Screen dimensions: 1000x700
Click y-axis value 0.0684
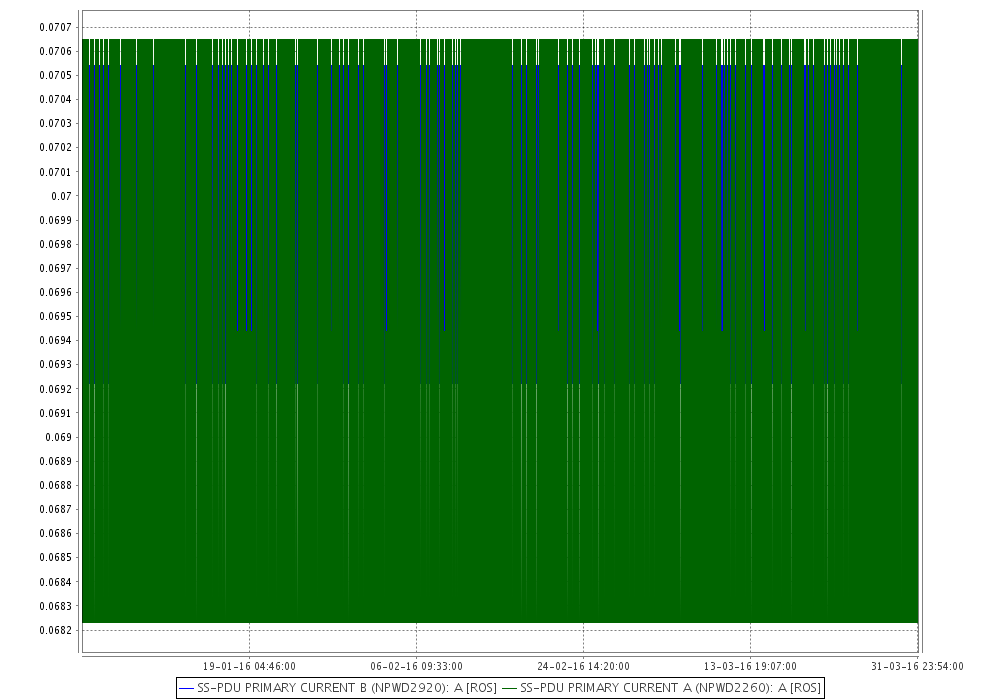coord(55,582)
